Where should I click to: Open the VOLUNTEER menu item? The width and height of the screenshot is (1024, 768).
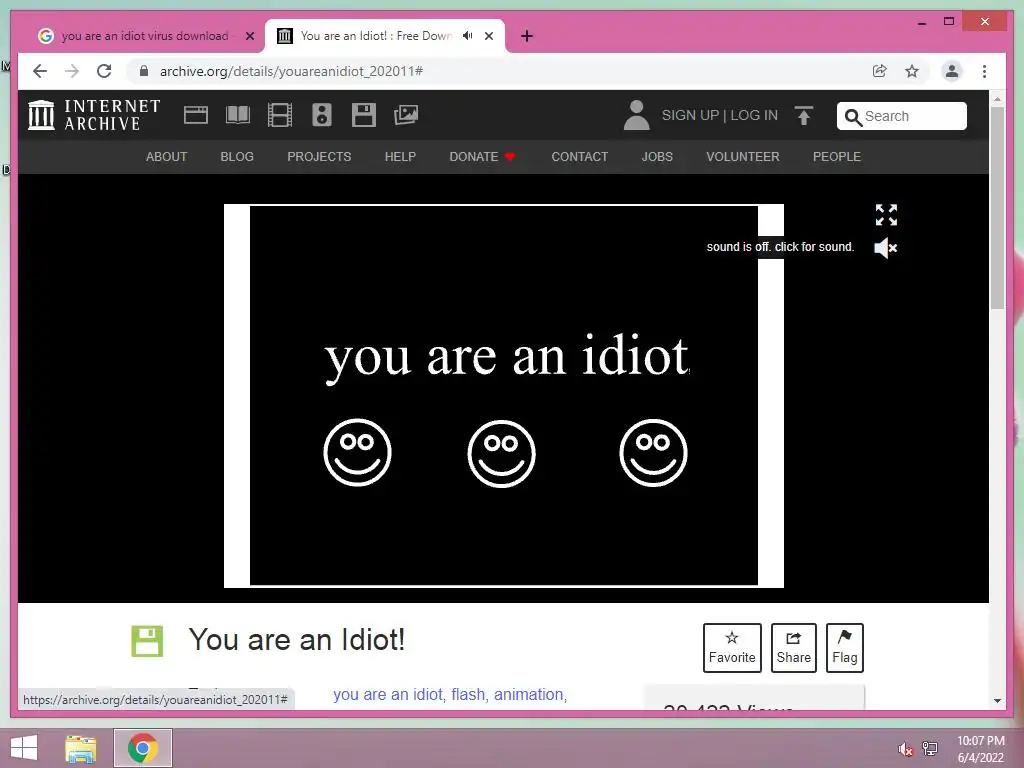(x=743, y=157)
